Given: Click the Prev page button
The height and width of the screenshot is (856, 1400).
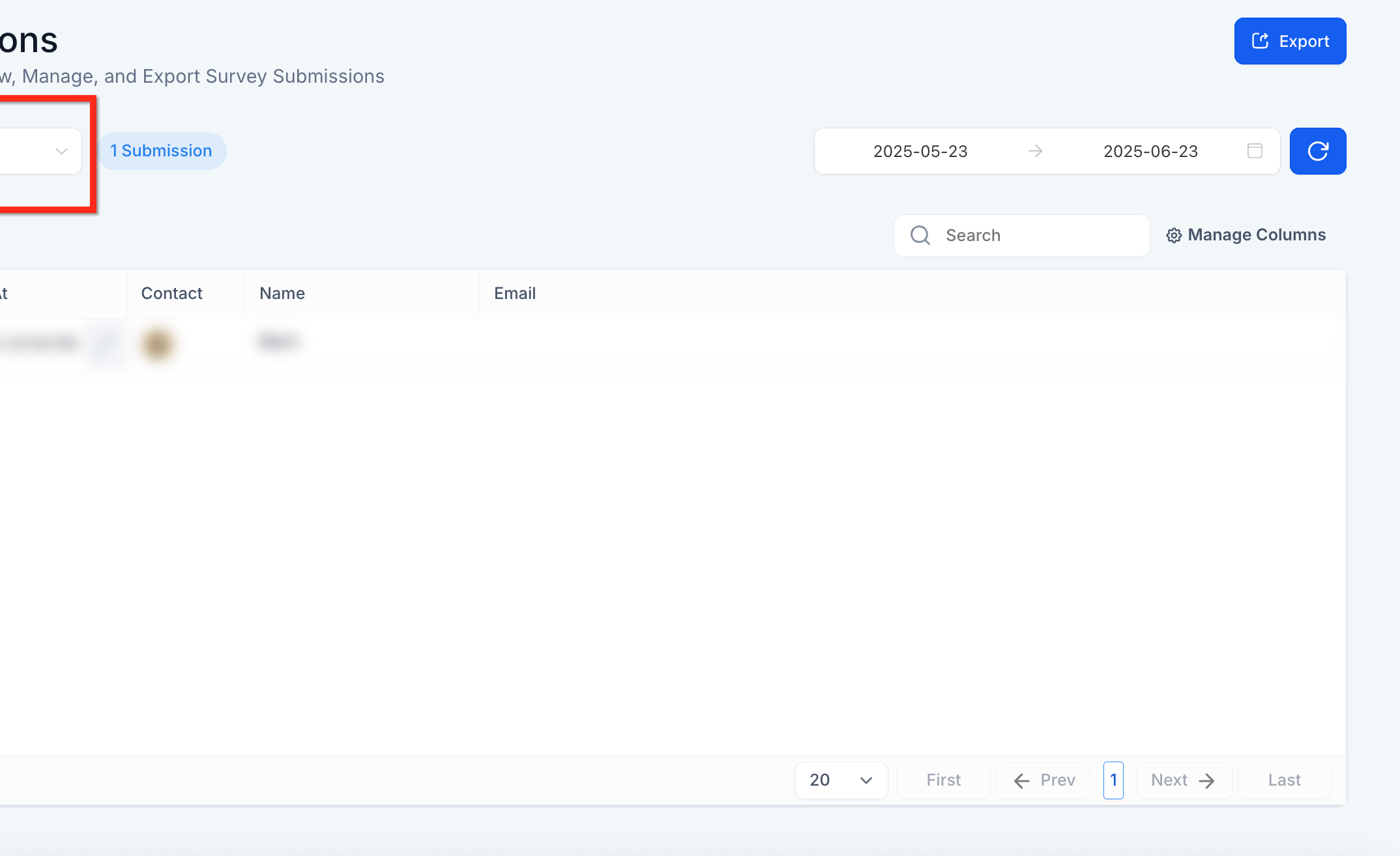Looking at the screenshot, I should click(x=1043, y=780).
